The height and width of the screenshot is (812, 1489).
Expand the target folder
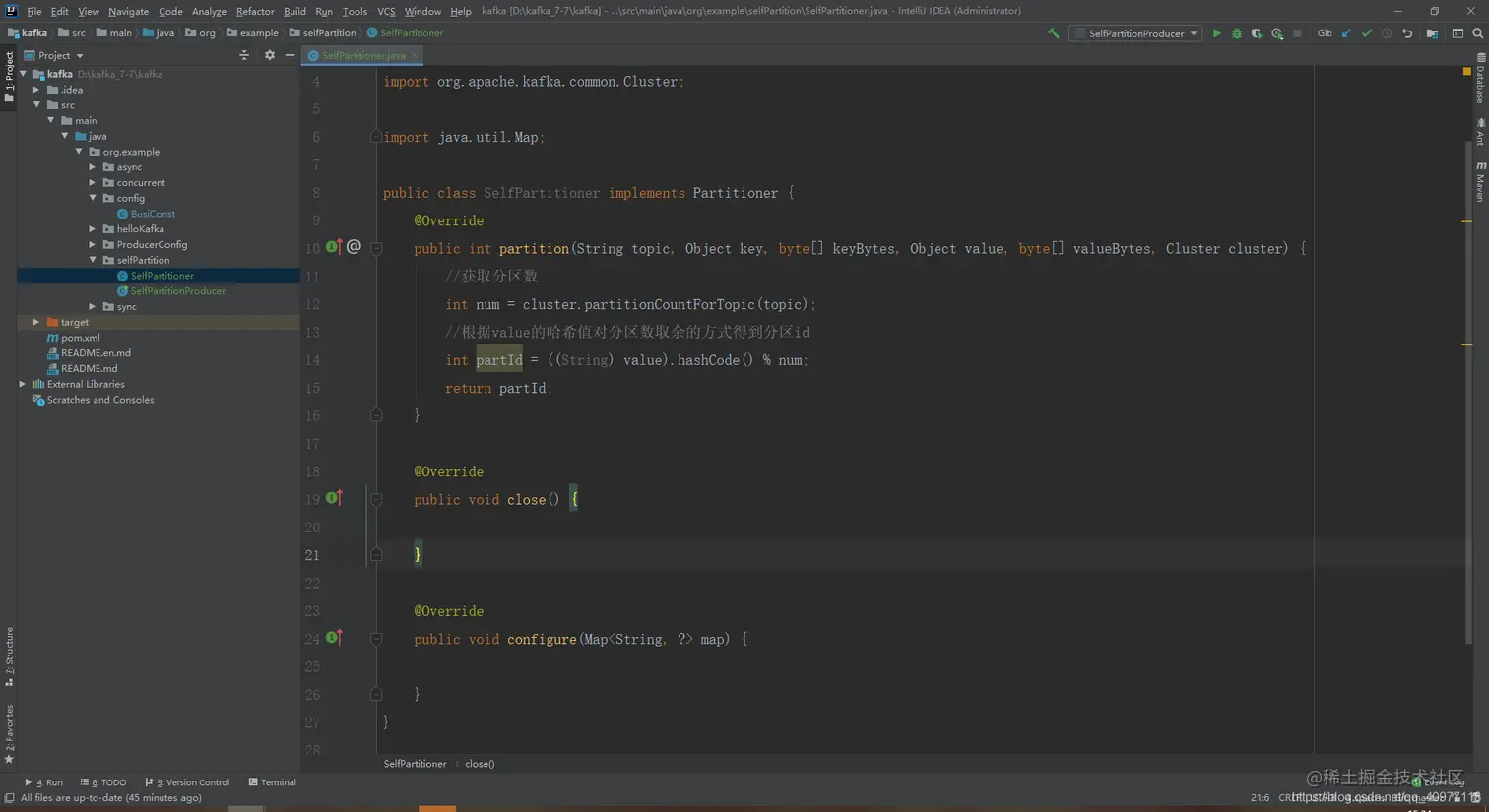[x=37, y=322]
